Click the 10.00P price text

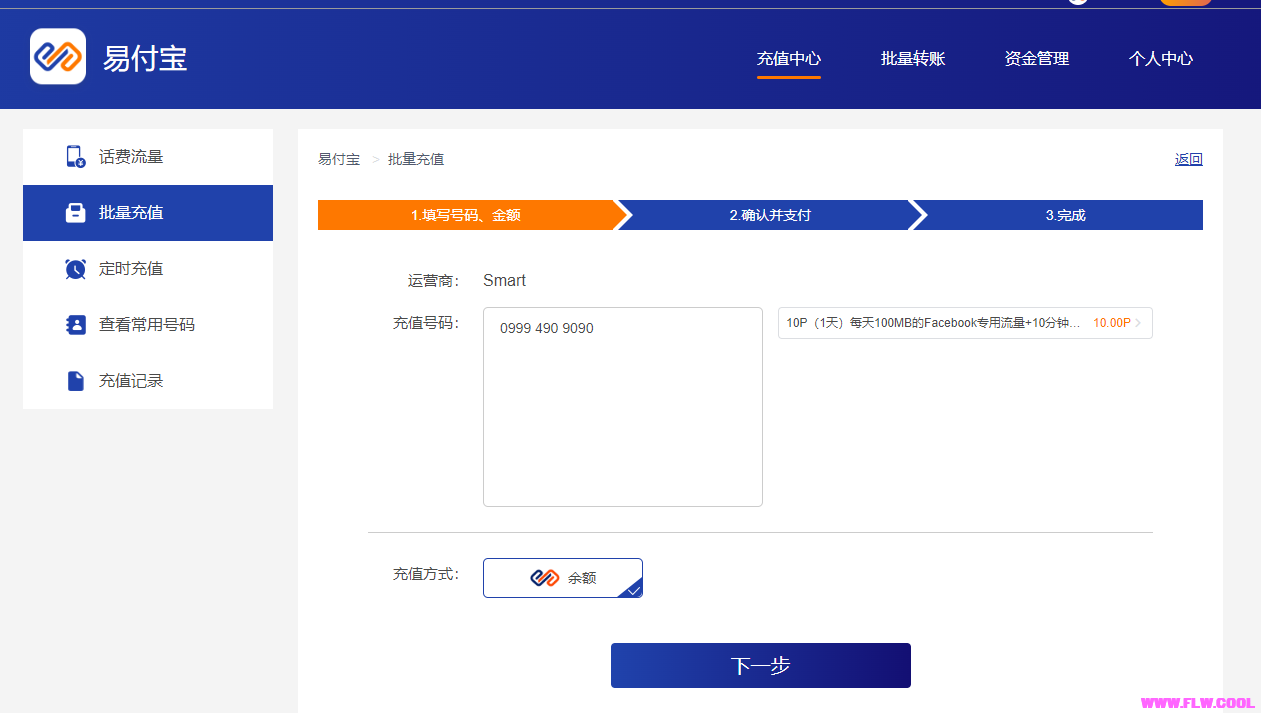(x=1112, y=323)
